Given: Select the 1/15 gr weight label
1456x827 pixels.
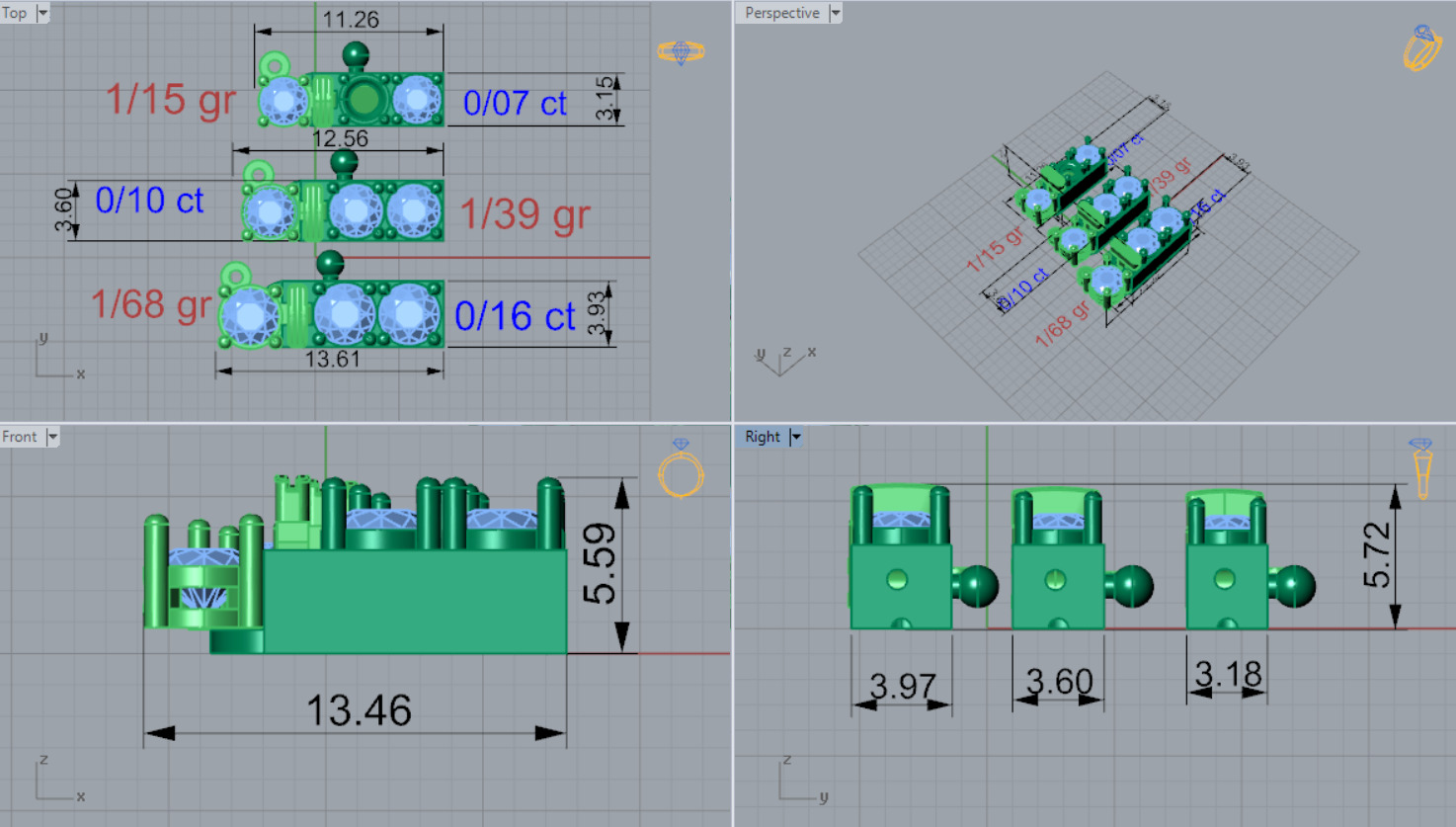Looking at the screenshot, I should 171,100.
